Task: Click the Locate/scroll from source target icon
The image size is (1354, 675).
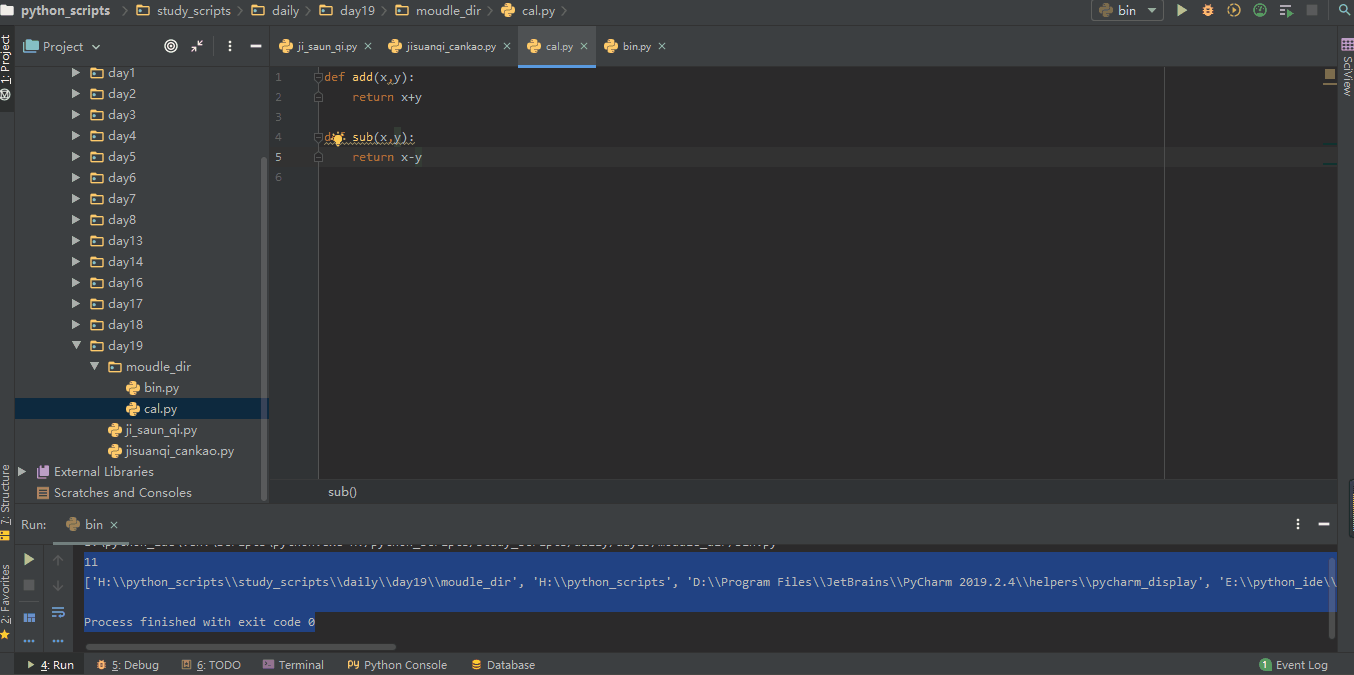Action: click(x=171, y=46)
